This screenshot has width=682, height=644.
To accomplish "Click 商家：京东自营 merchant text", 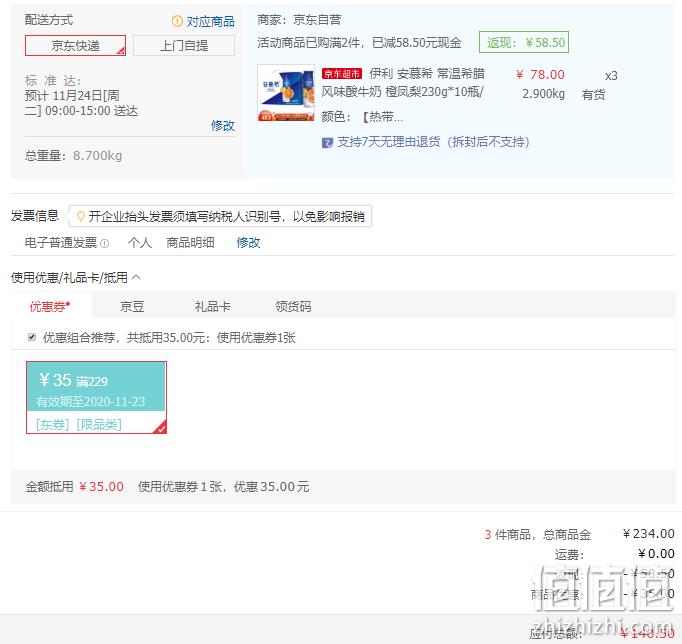I will (299, 20).
